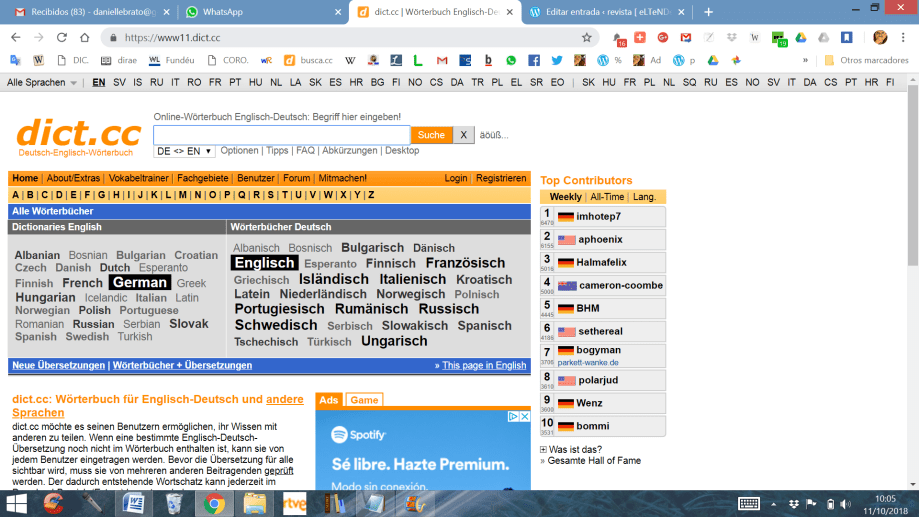The image size is (919, 517).
Task: Expand the bookmarks overflow chevron
Action: pyautogui.click(x=805, y=60)
